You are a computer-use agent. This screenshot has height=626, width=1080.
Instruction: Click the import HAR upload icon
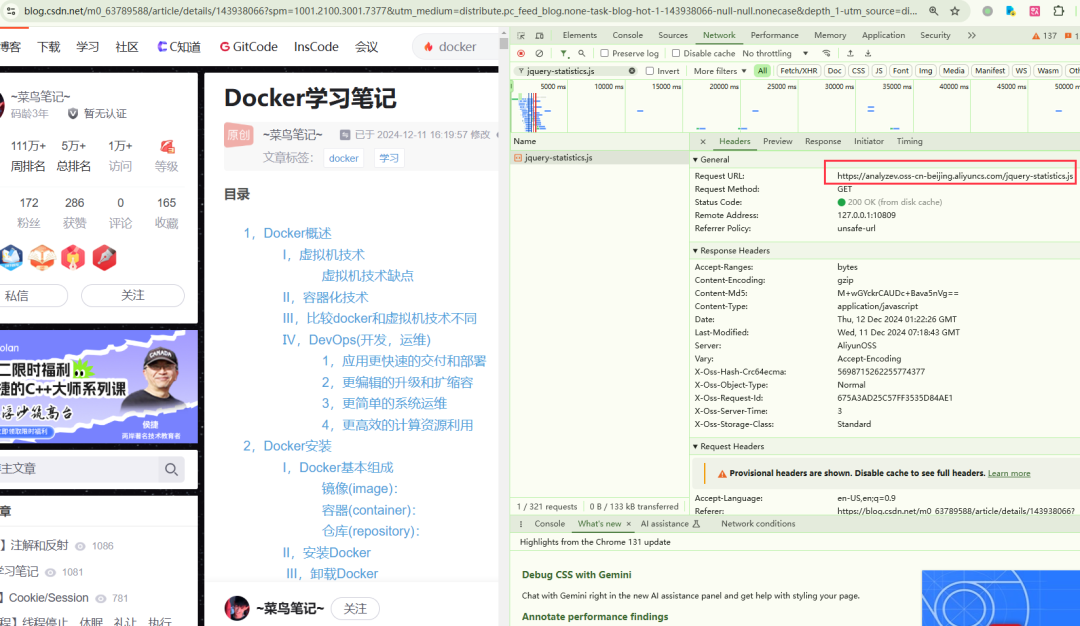pos(850,53)
